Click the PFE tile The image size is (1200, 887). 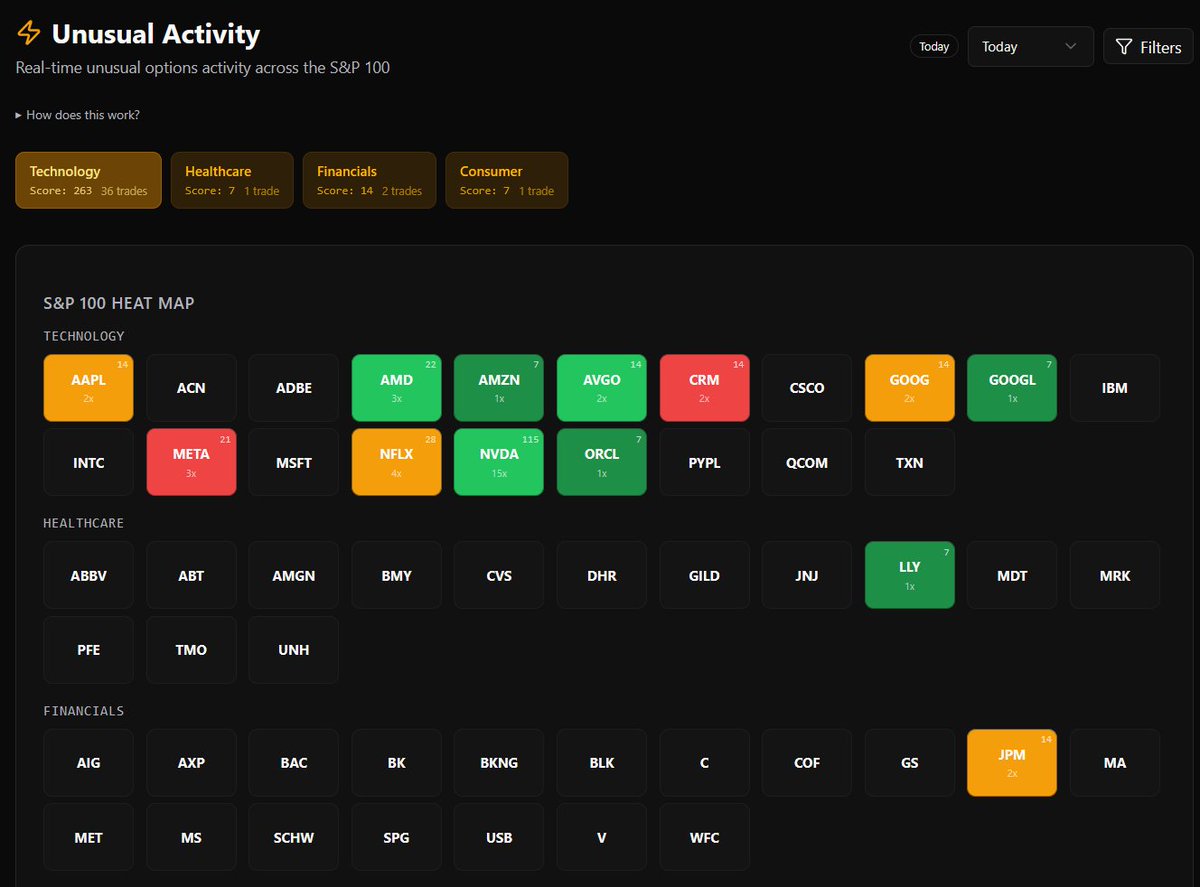89,650
